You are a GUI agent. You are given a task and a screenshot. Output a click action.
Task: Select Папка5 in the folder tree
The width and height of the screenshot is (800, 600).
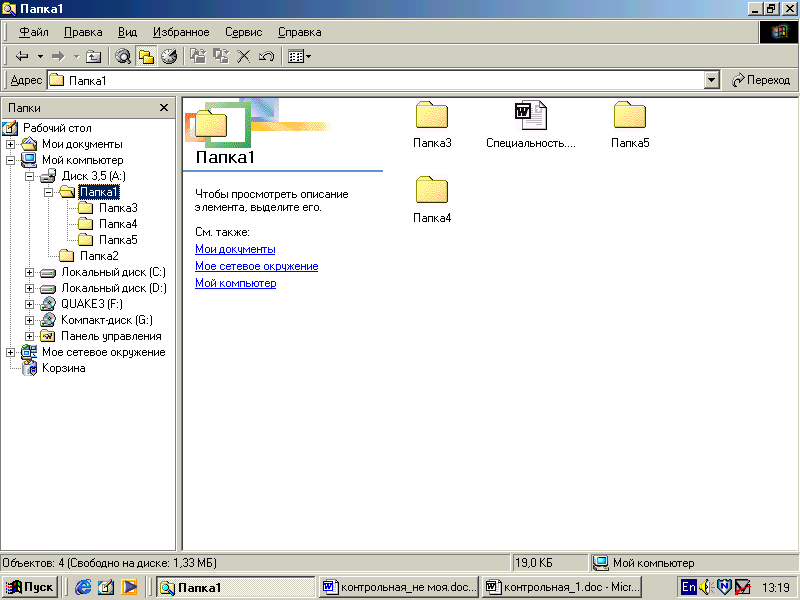(118, 240)
